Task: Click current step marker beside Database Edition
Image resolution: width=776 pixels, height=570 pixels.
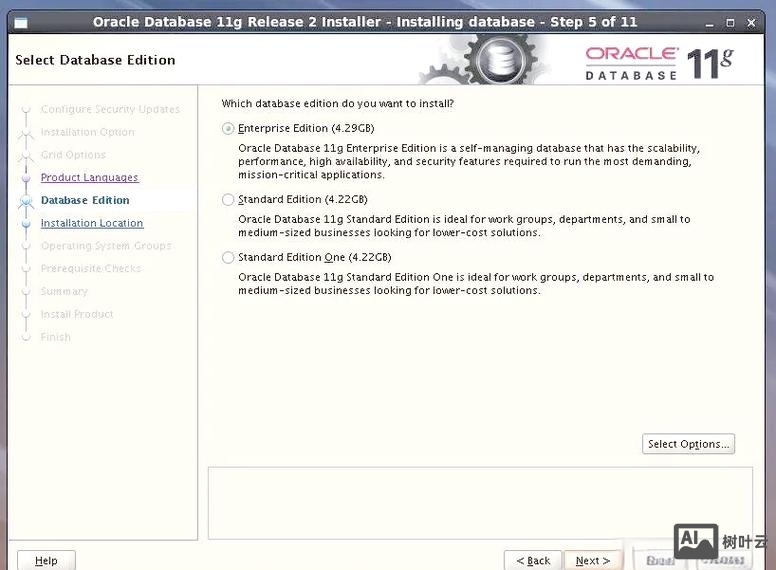Action: tap(26, 201)
